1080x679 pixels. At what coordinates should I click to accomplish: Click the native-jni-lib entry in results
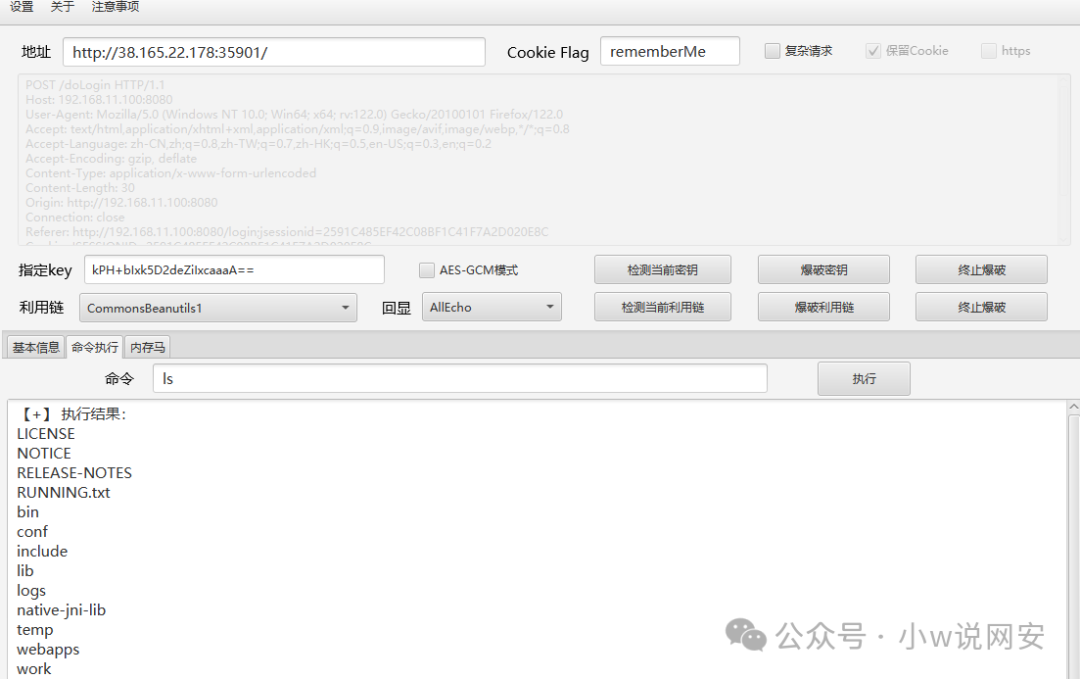[61, 610]
